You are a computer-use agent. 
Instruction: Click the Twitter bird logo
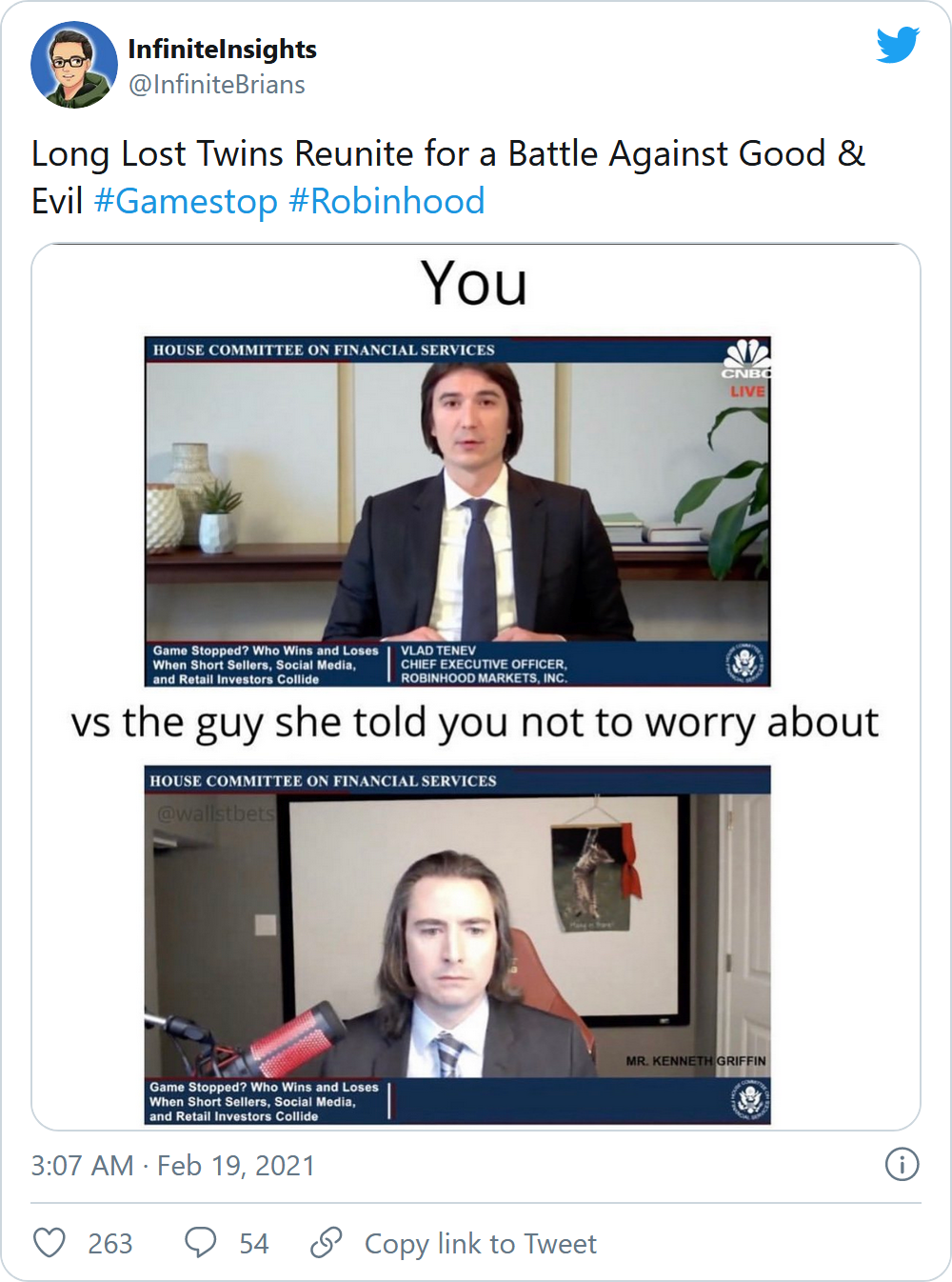(x=898, y=45)
